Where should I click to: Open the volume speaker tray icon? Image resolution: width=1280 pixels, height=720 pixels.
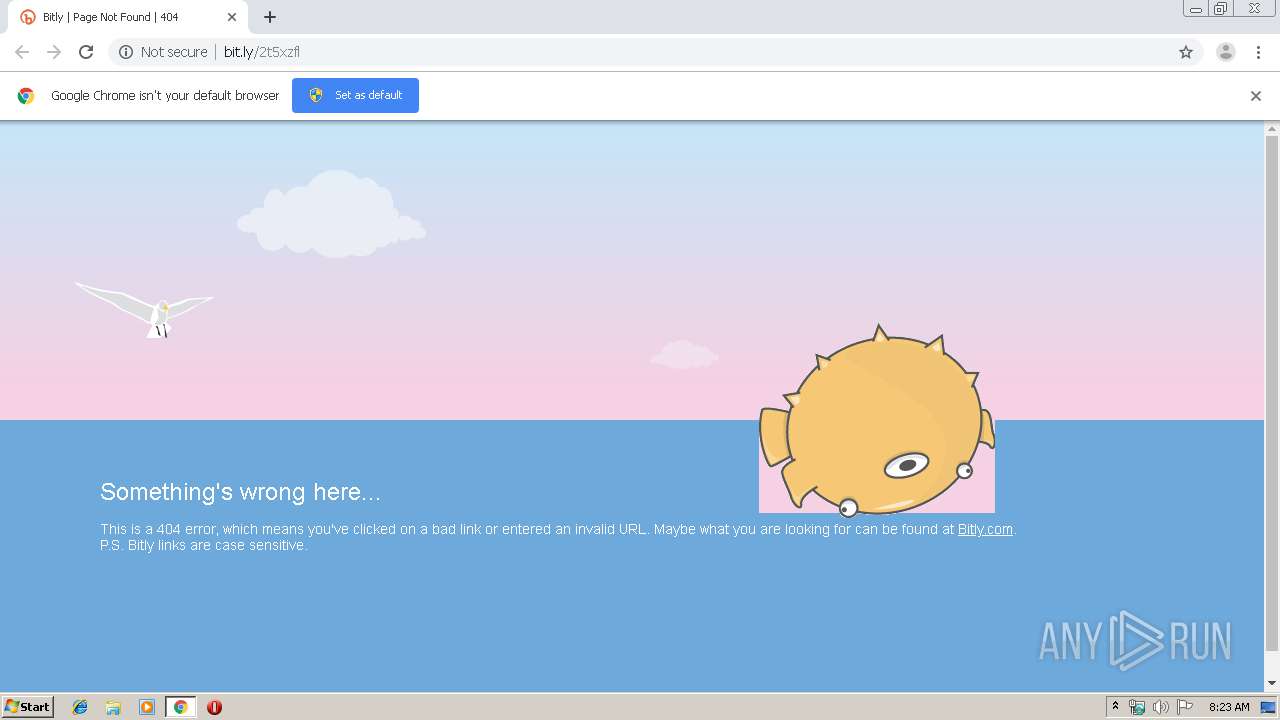pos(1161,707)
